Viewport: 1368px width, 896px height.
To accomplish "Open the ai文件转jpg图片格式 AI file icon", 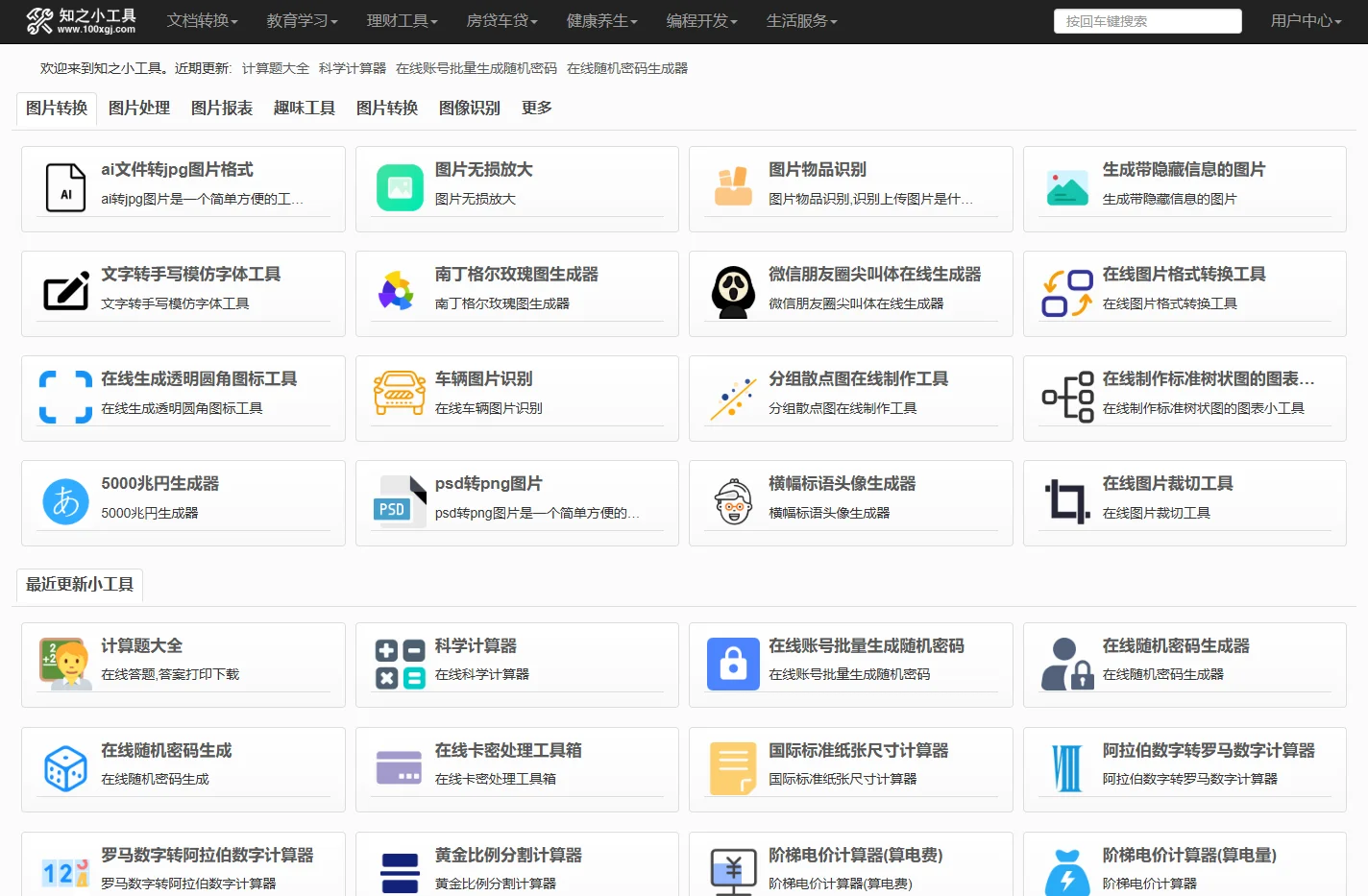I will [x=65, y=187].
